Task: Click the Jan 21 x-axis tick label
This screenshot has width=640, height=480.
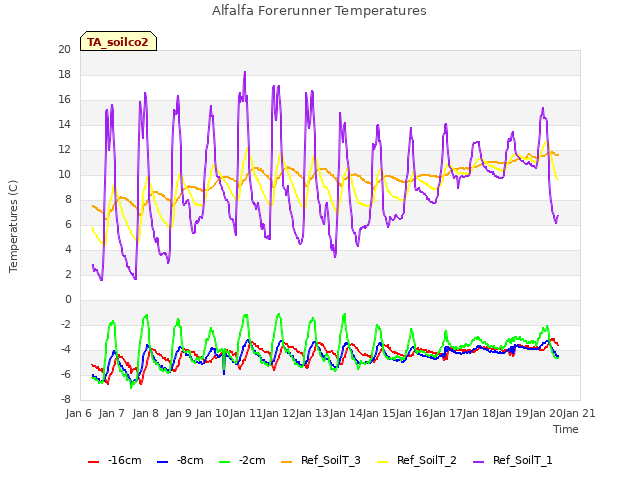Action: 579,413
